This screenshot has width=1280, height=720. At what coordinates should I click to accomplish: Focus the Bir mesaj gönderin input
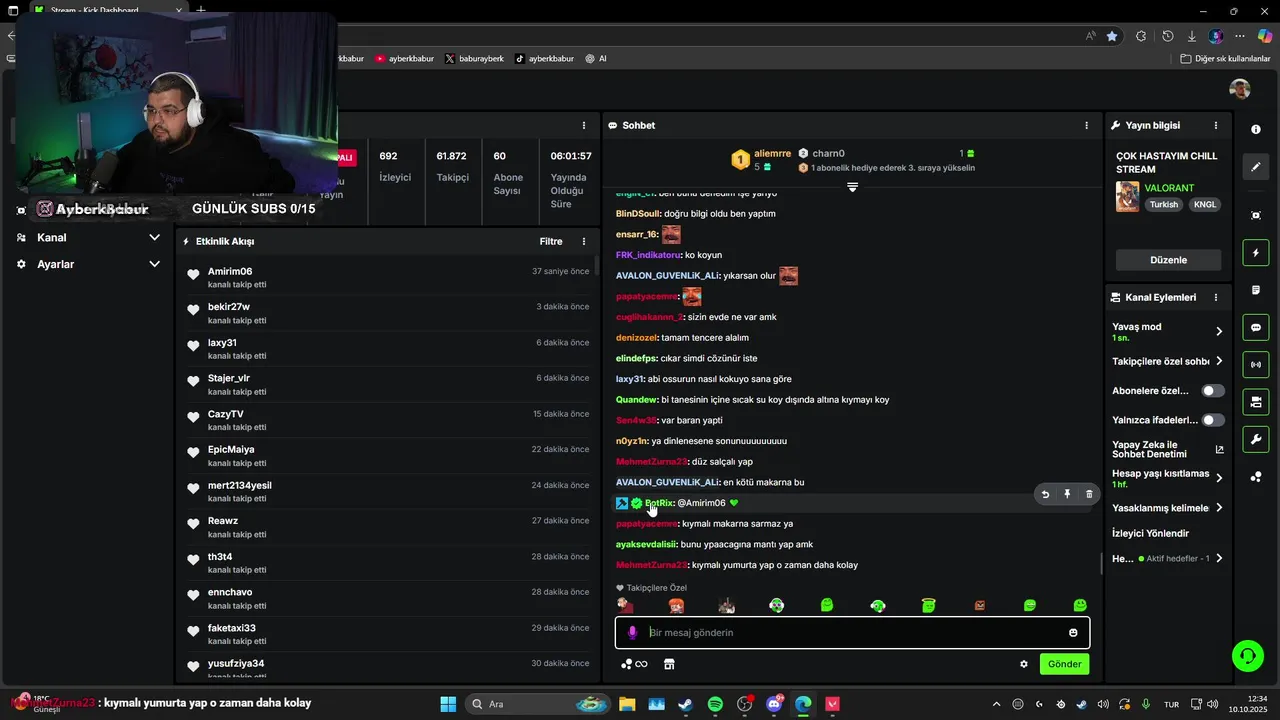852,633
